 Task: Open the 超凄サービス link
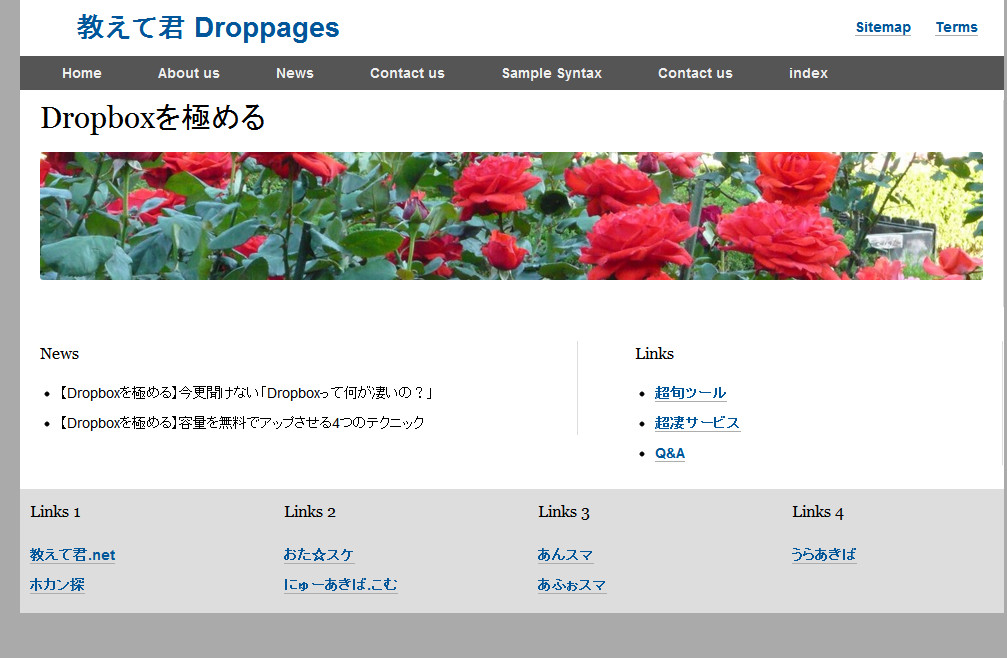(697, 423)
